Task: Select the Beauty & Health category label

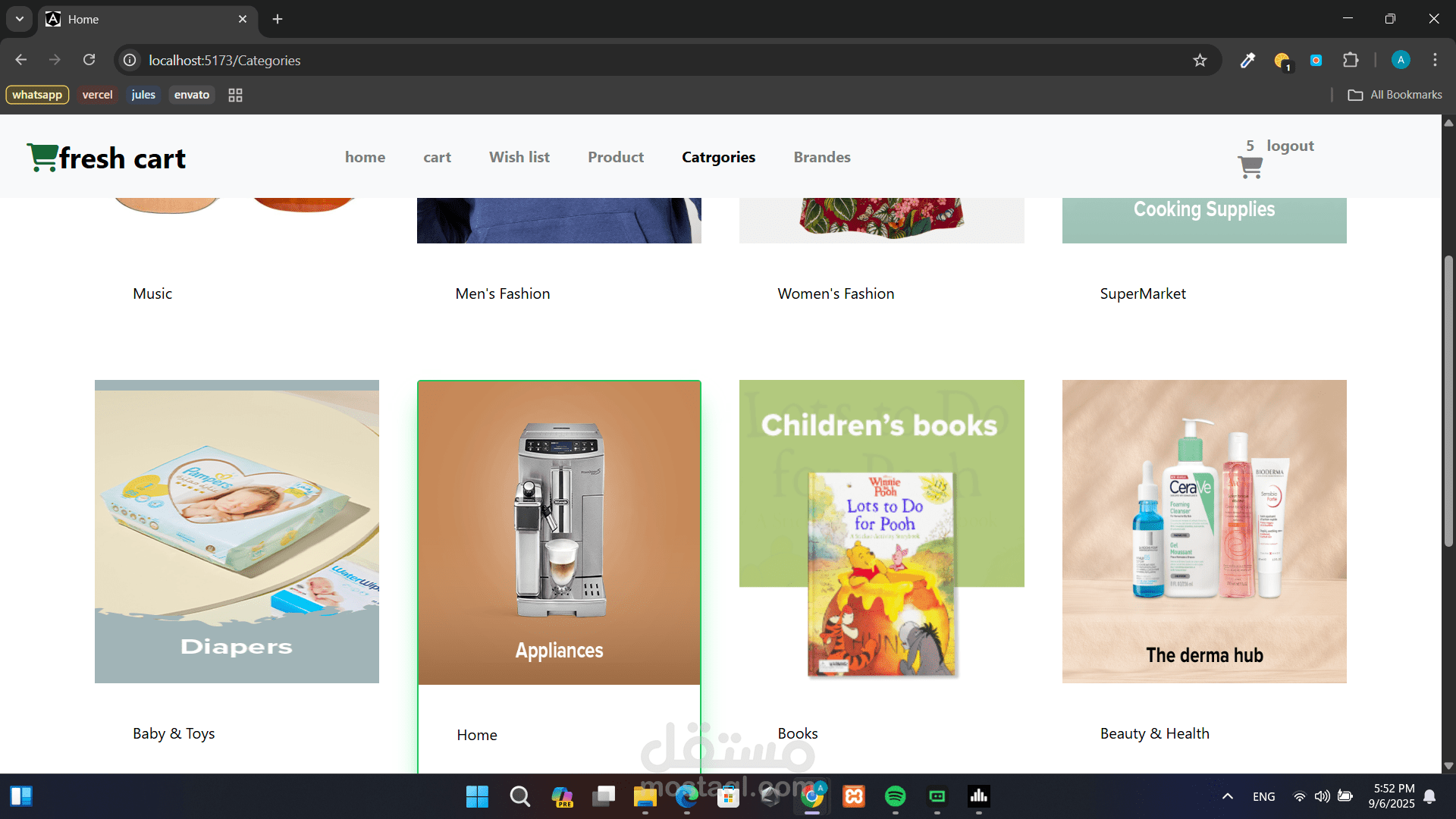Action: (1155, 733)
